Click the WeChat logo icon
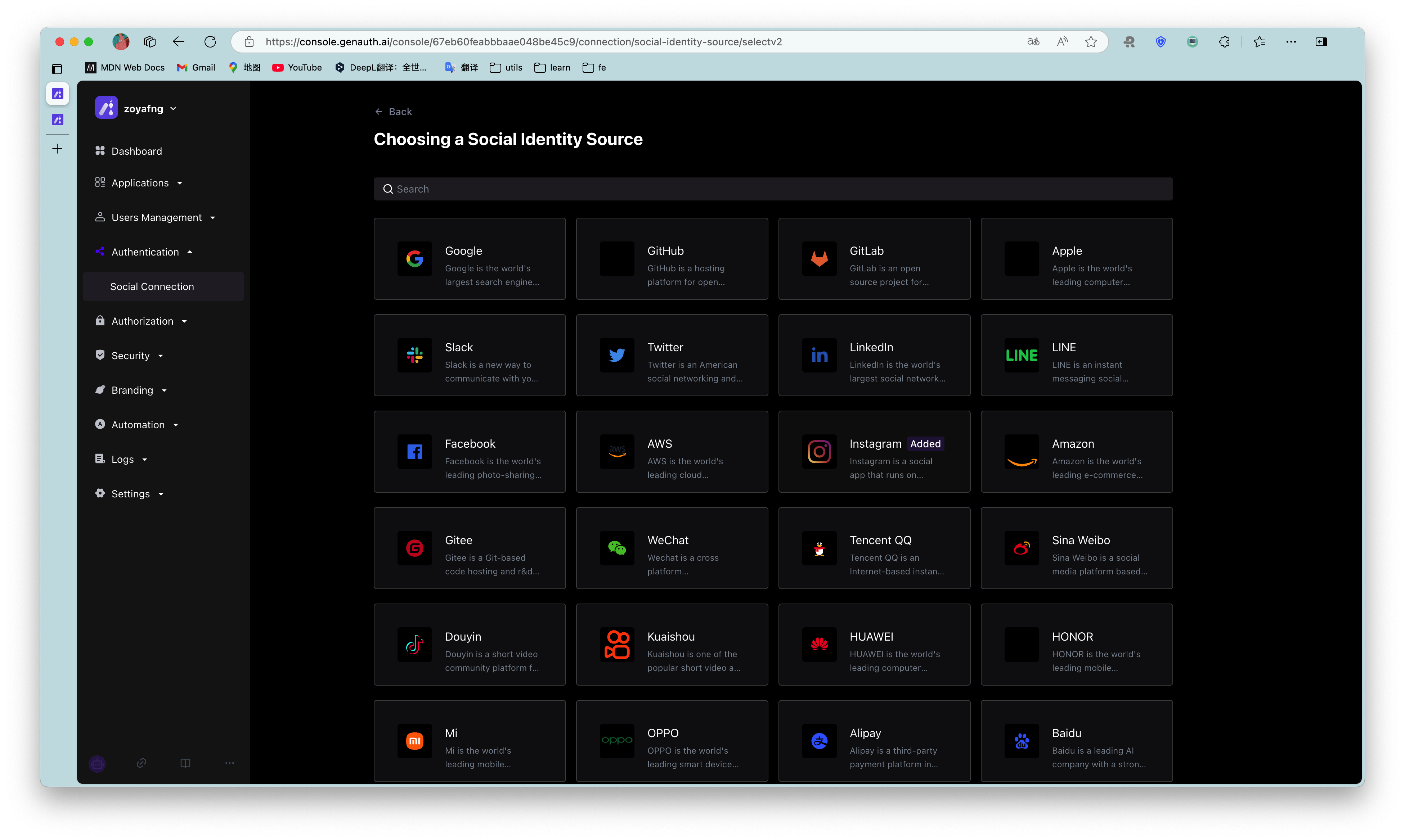Viewport: 1405px width, 840px height. (x=617, y=548)
